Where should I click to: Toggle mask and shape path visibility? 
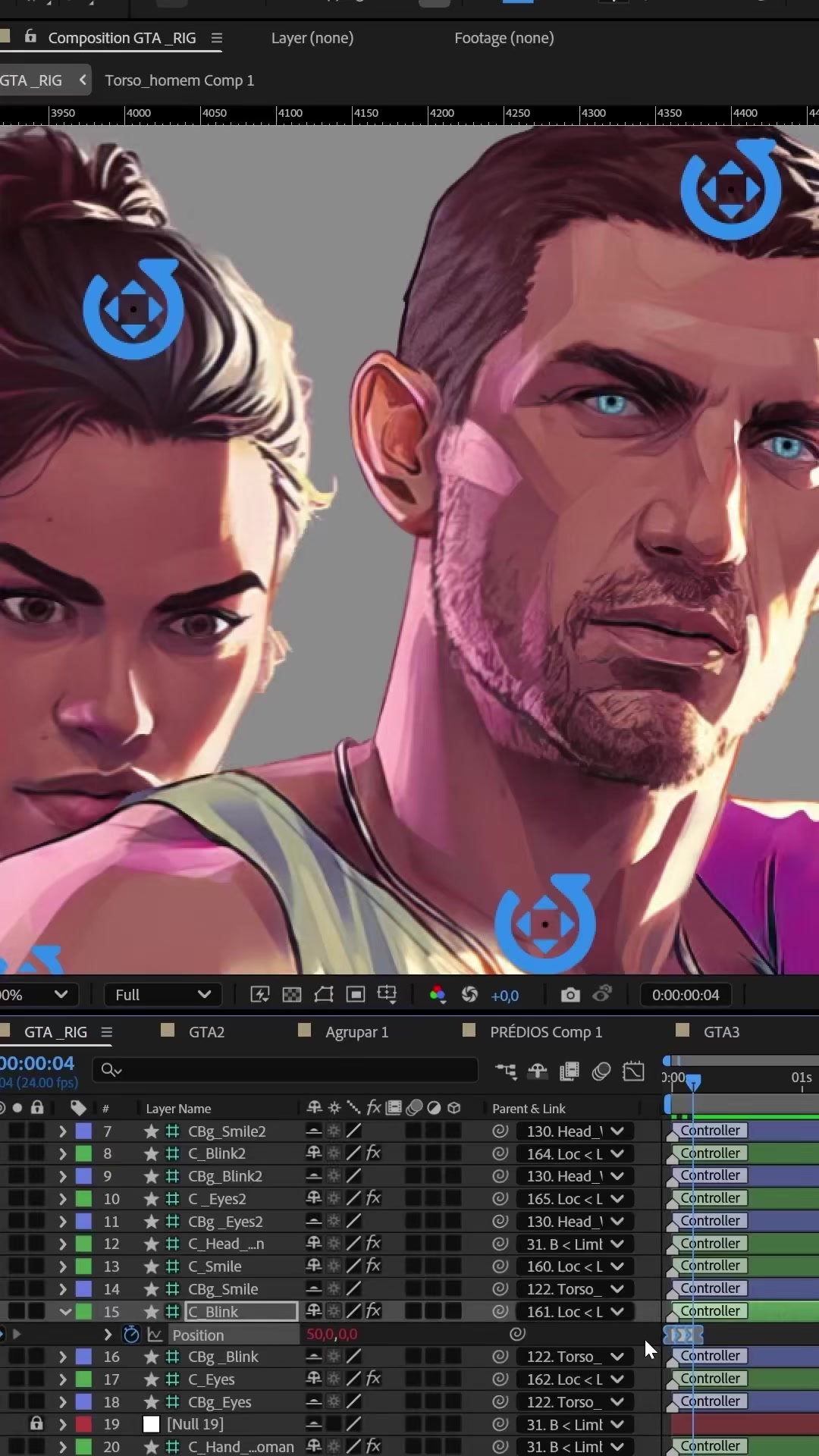[324, 995]
